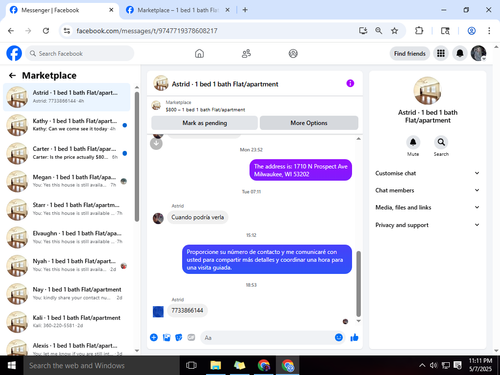
Task: Open the Friends icon in top navigation
Action: pyautogui.click(x=246, y=53)
